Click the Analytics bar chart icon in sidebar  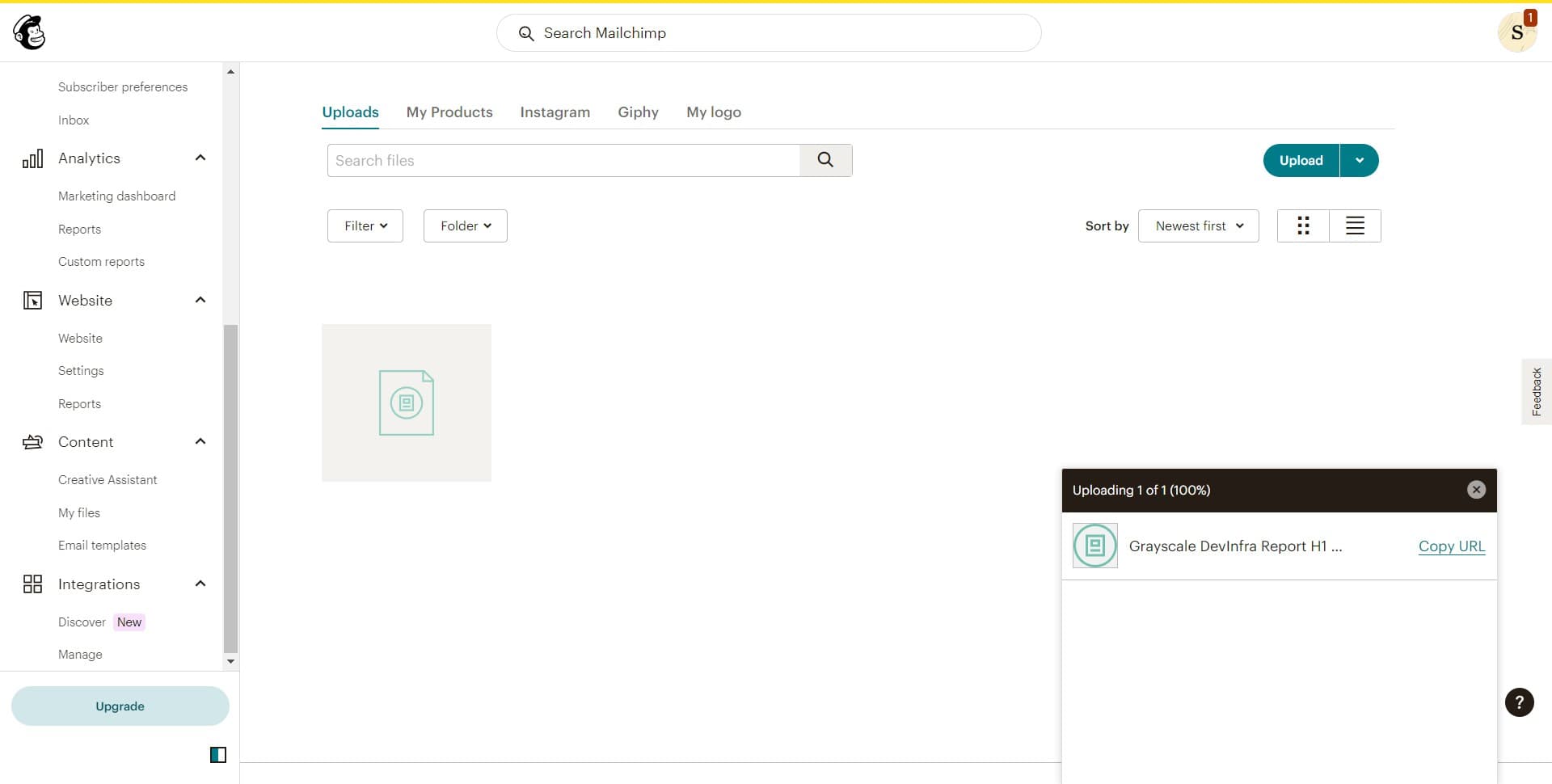click(x=32, y=158)
